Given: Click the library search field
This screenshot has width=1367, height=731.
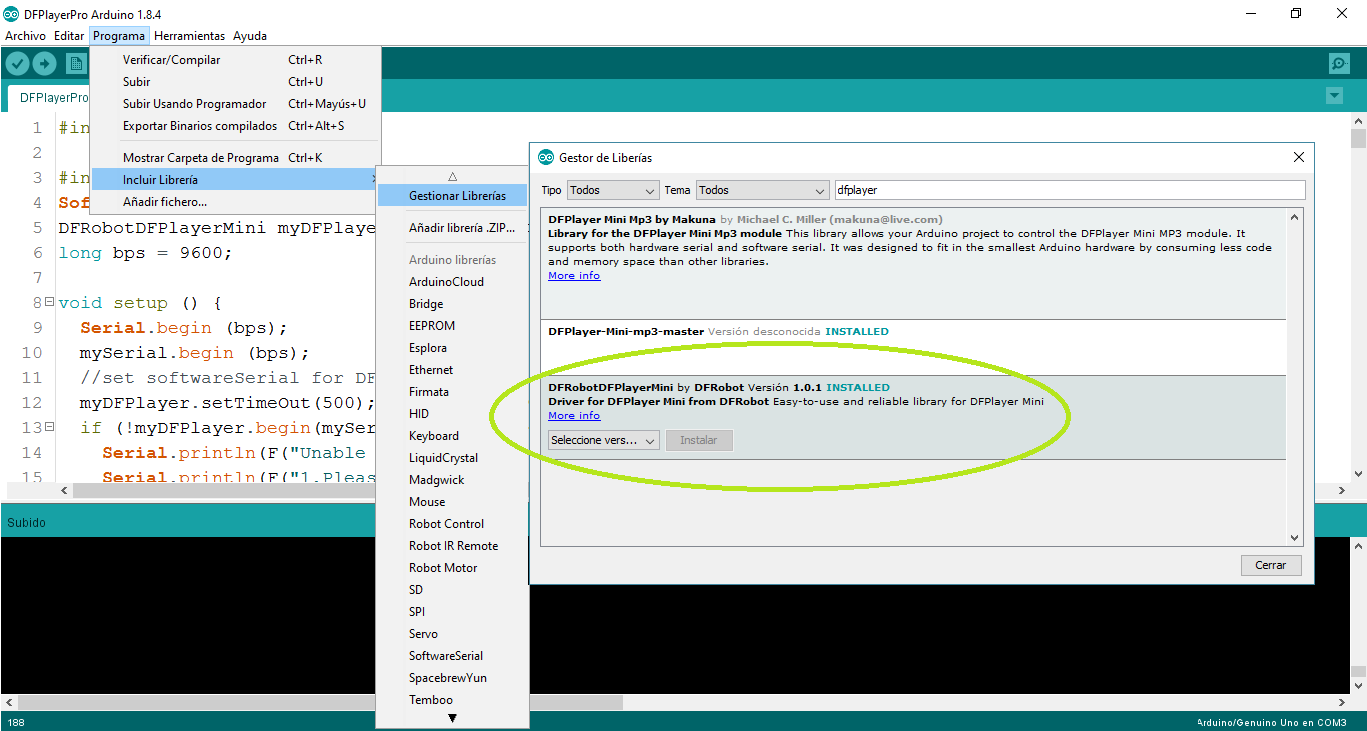Looking at the screenshot, I should coord(1070,190).
